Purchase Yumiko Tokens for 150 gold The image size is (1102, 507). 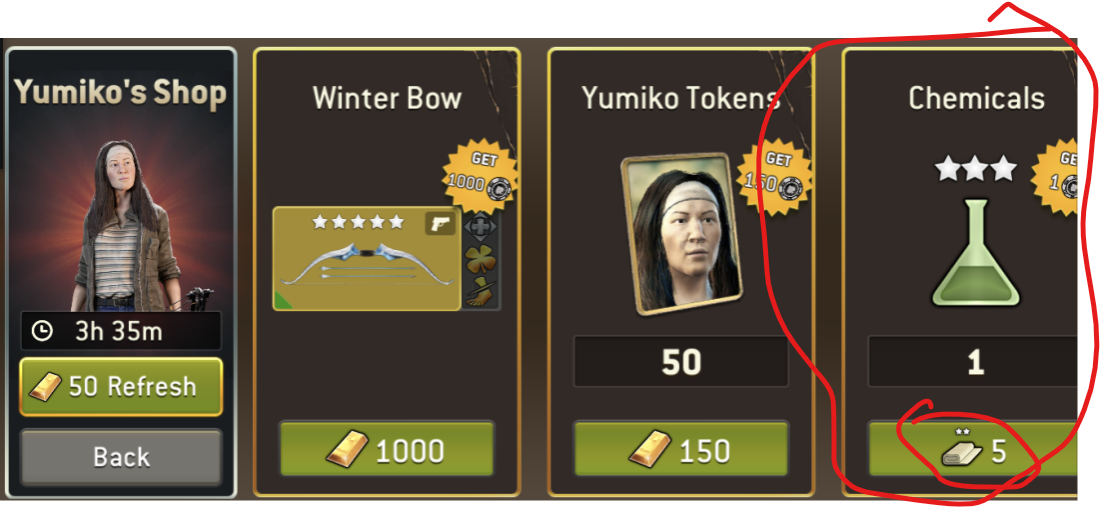(681, 449)
